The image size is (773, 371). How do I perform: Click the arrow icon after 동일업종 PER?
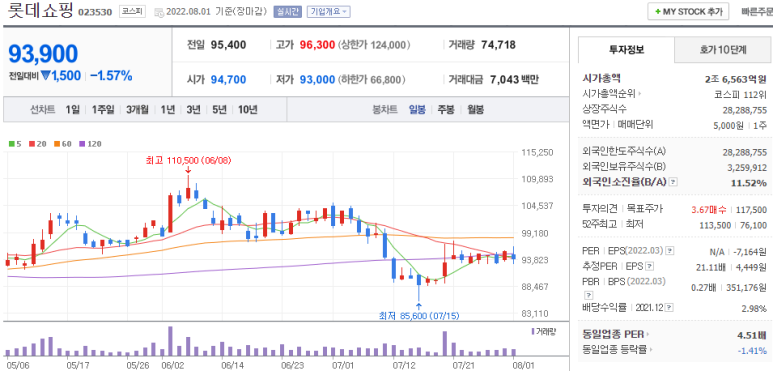tap(647, 335)
